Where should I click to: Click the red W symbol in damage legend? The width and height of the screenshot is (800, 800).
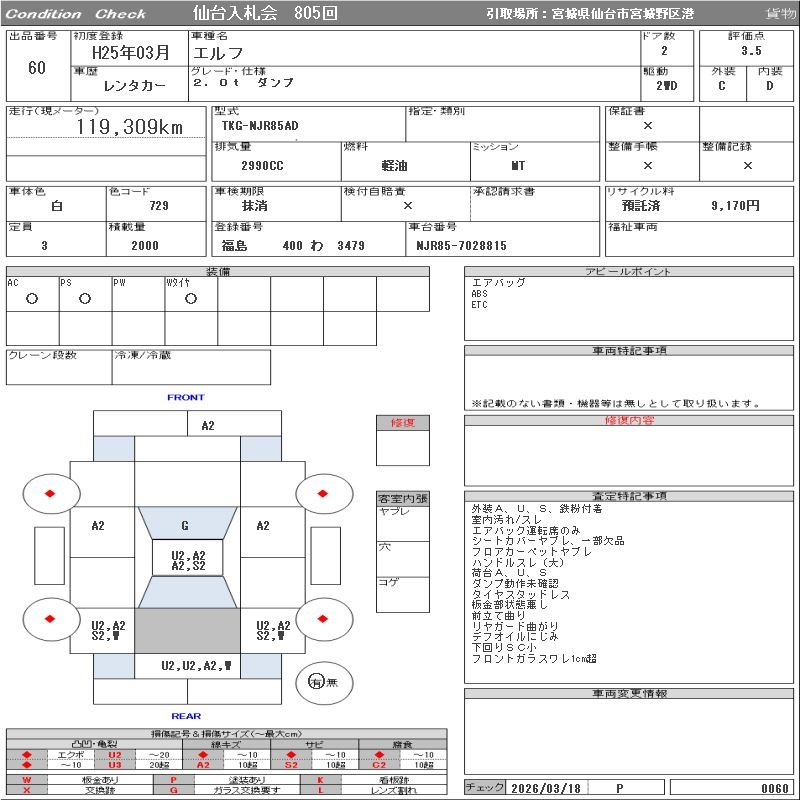[27, 779]
